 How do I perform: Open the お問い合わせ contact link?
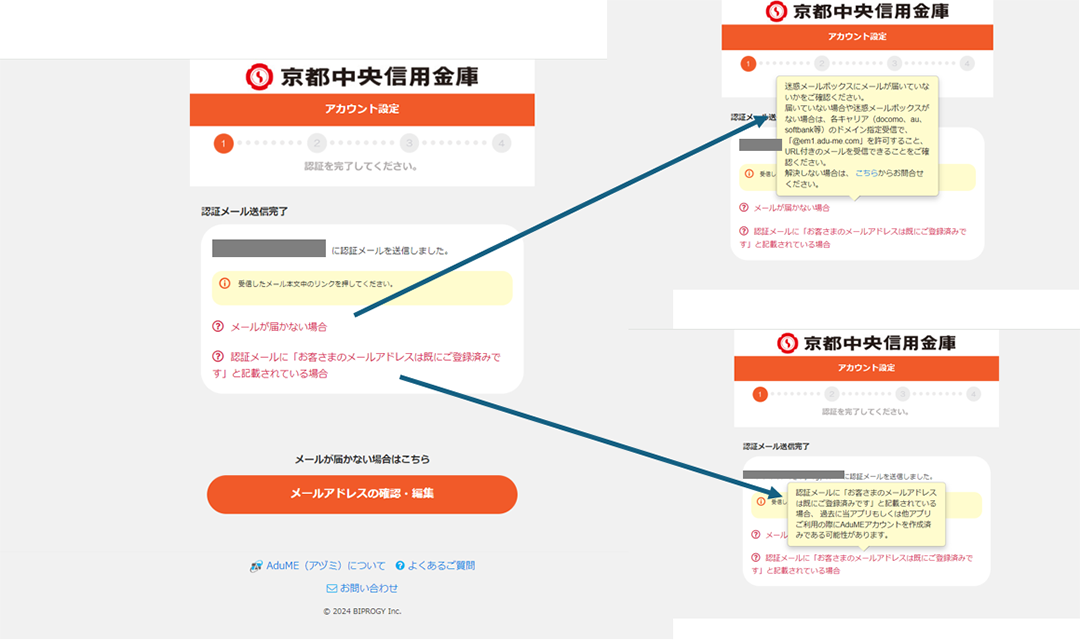pos(369,589)
